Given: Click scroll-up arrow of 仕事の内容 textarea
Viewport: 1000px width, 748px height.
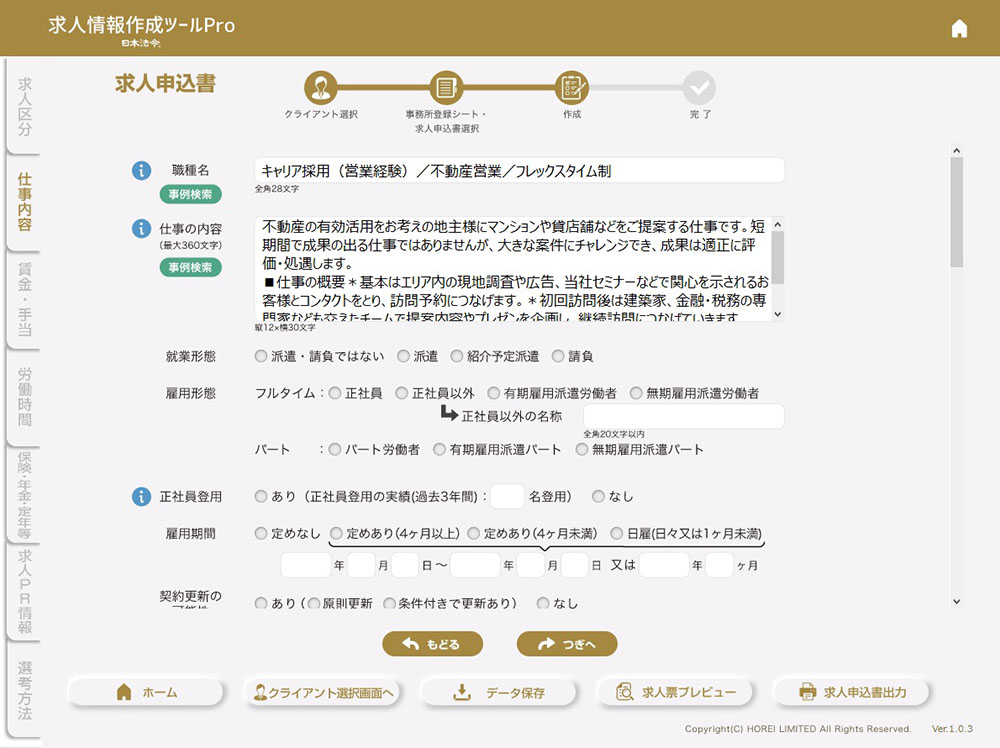Looking at the screenshot, I should pos(777,224).
